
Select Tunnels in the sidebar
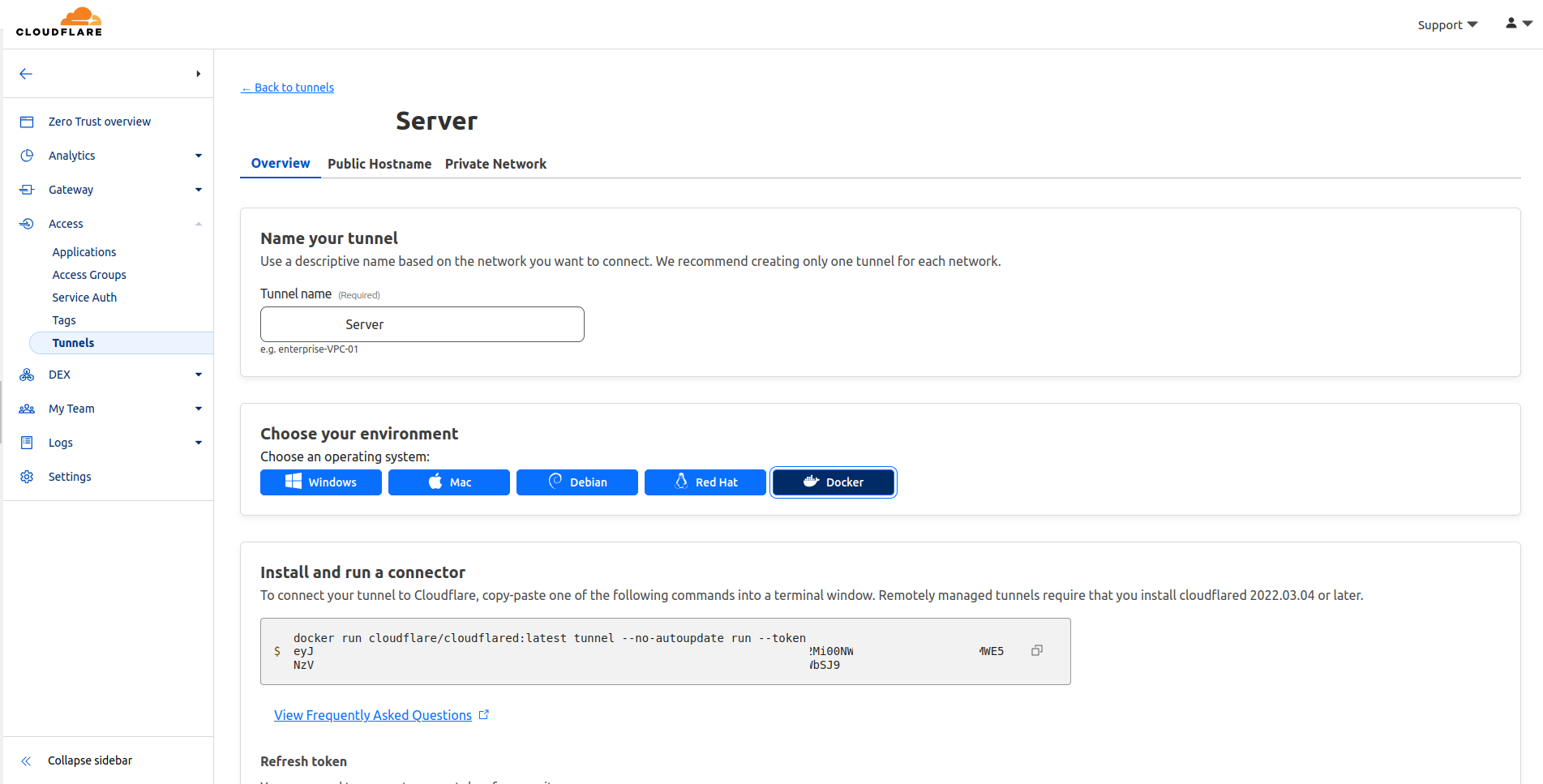click(122, 343)
